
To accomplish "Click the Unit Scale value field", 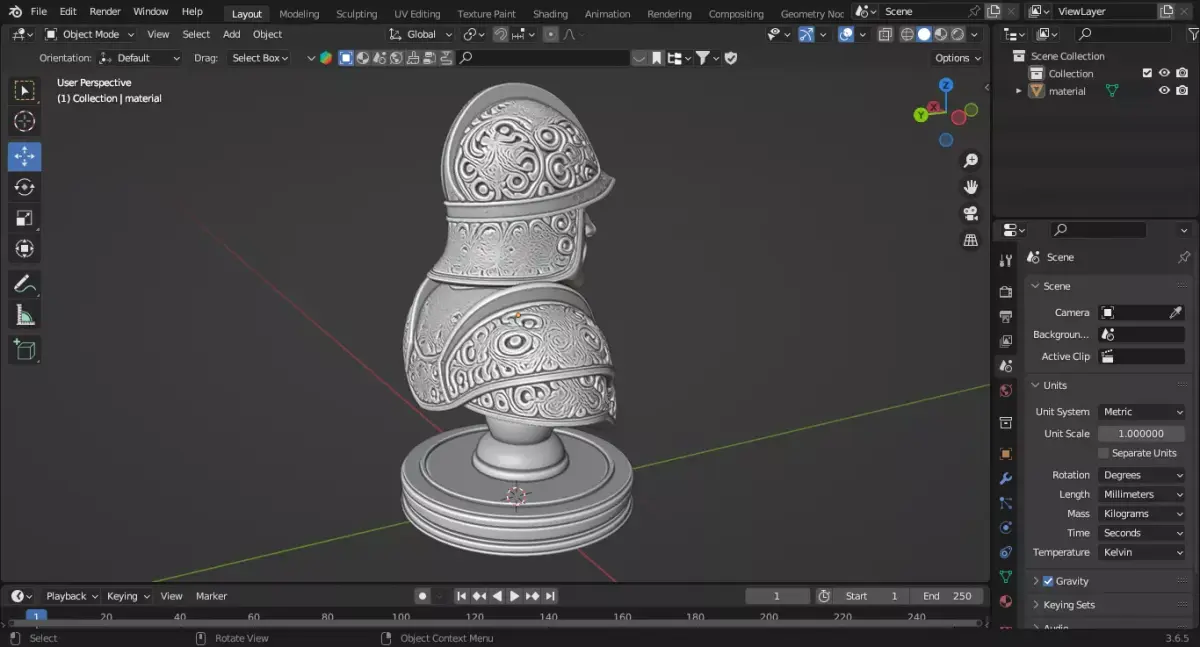I will [1142, 434].
